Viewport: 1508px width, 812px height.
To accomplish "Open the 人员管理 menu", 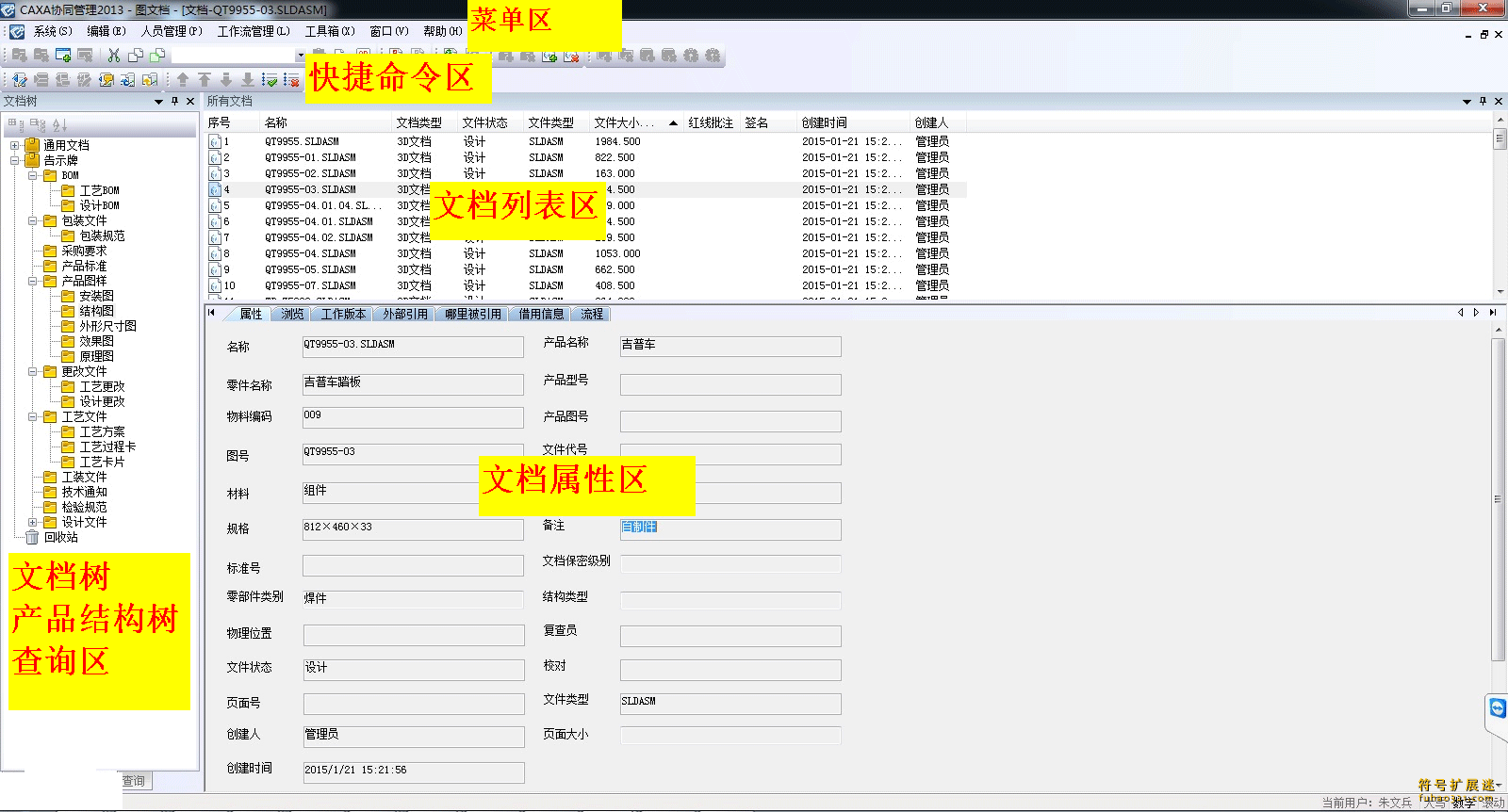I will pos(172,31).
